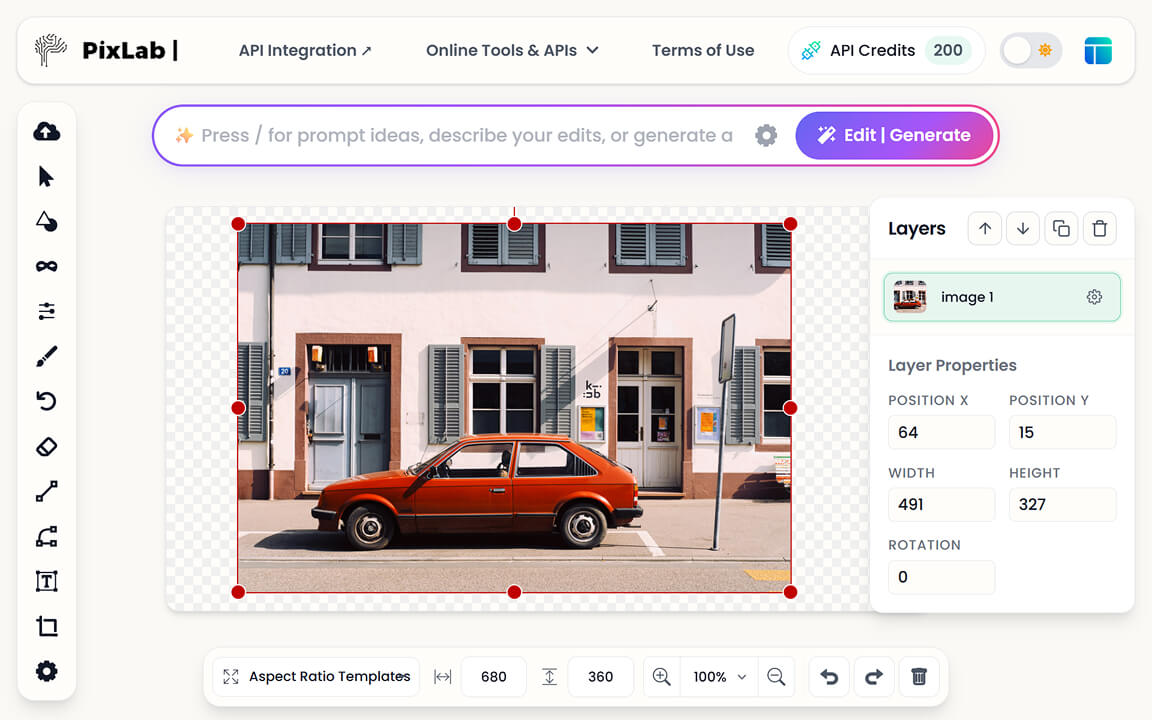The height and width of the screenshot is (720, 1152).
Task: Select the cursor selection tool
Action: pos(46,176)
